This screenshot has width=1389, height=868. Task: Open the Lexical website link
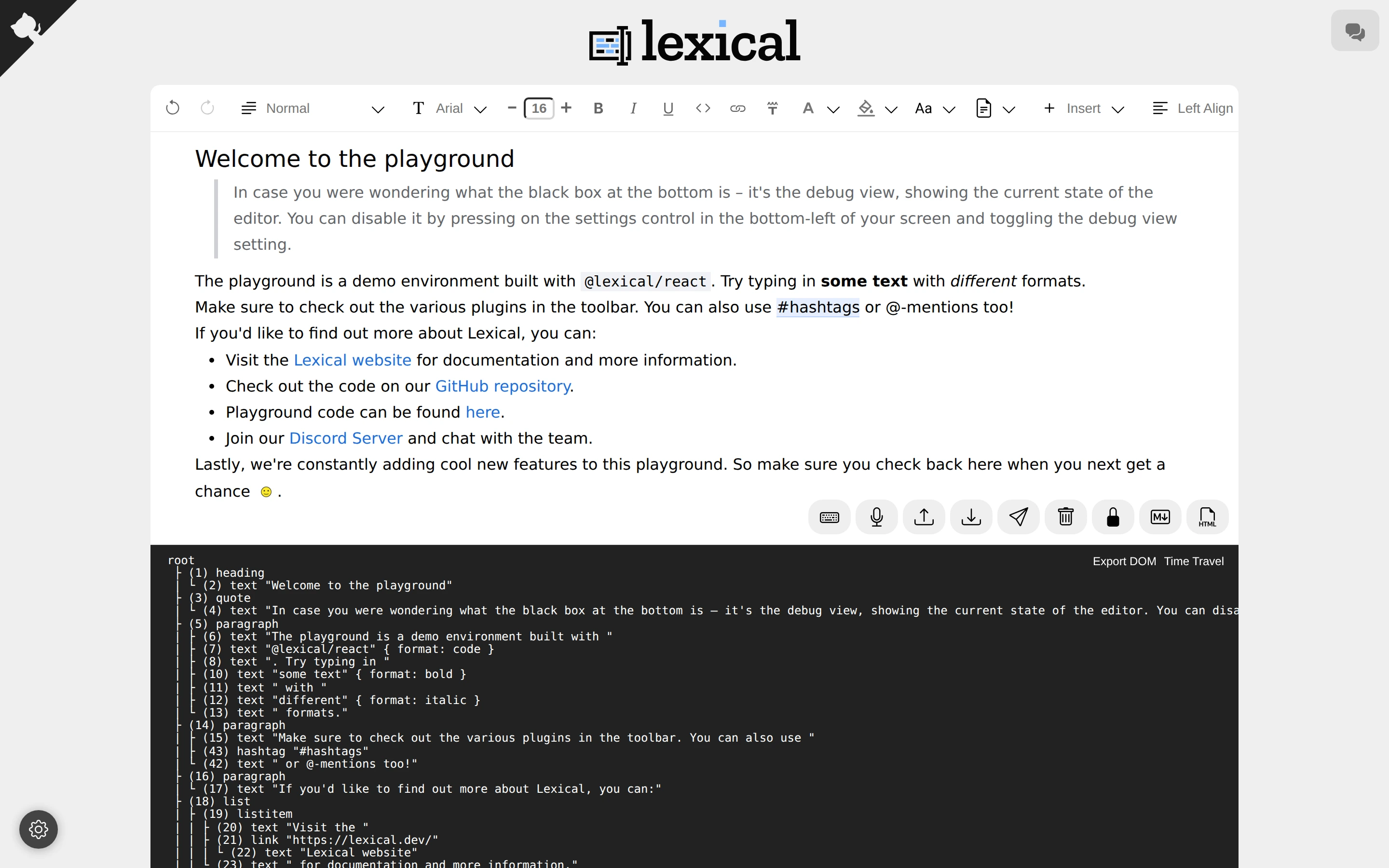(353, 360)
